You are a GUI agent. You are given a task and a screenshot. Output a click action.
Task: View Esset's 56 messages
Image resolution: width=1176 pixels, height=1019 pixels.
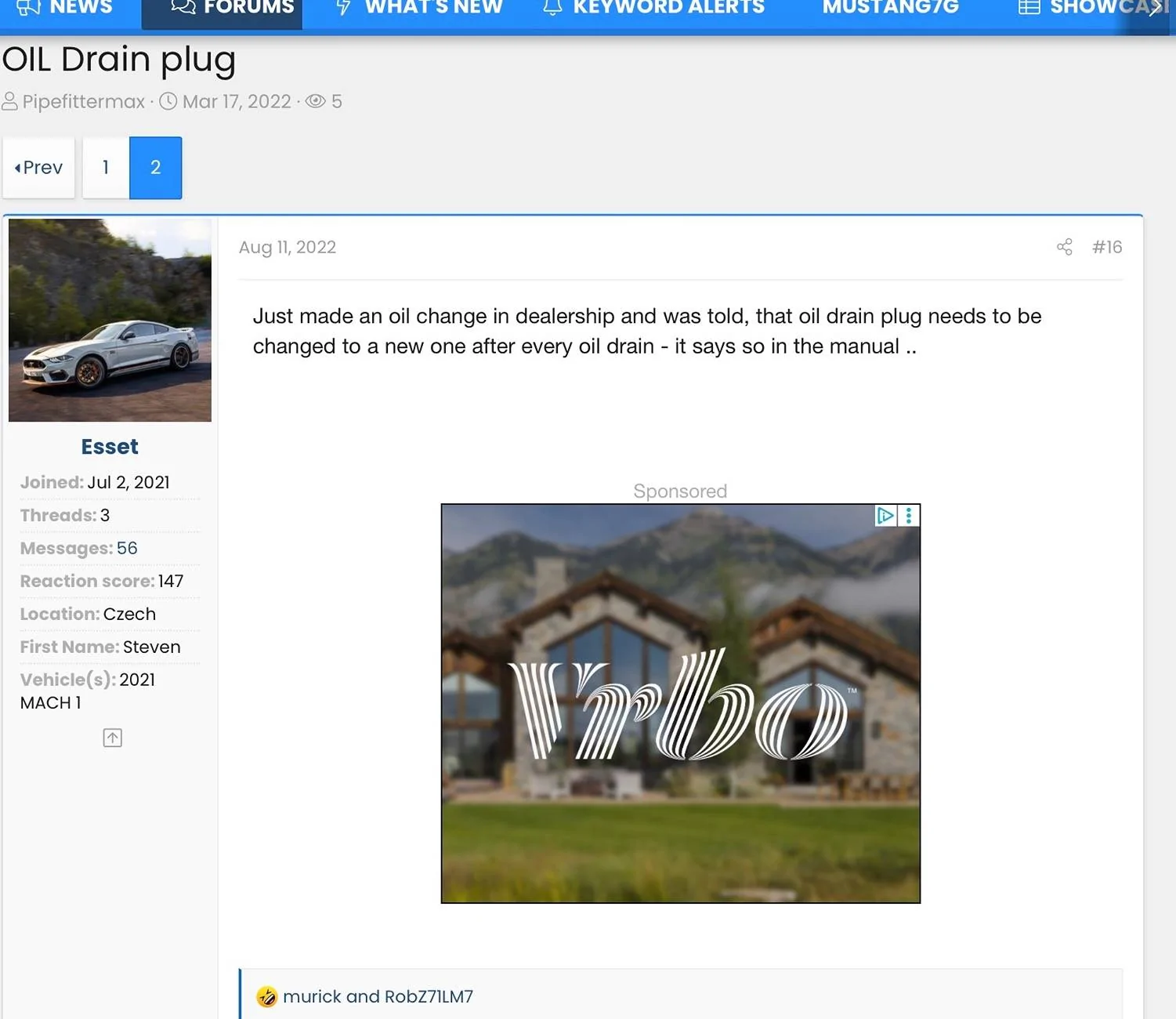tap(127, 548)
